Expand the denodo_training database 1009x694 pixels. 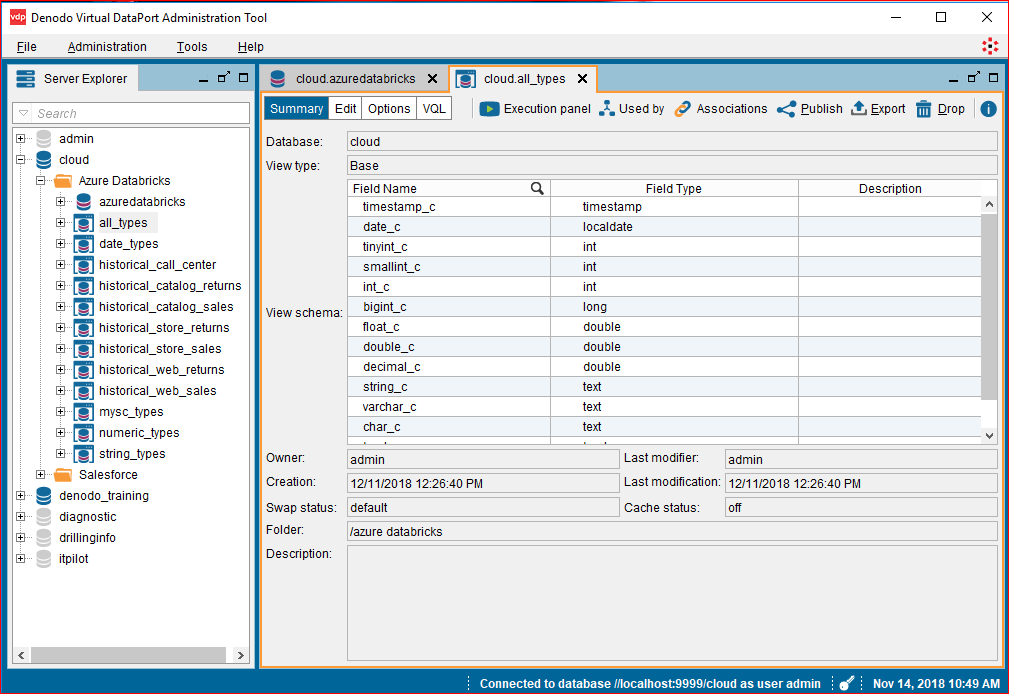click(20, 496)
